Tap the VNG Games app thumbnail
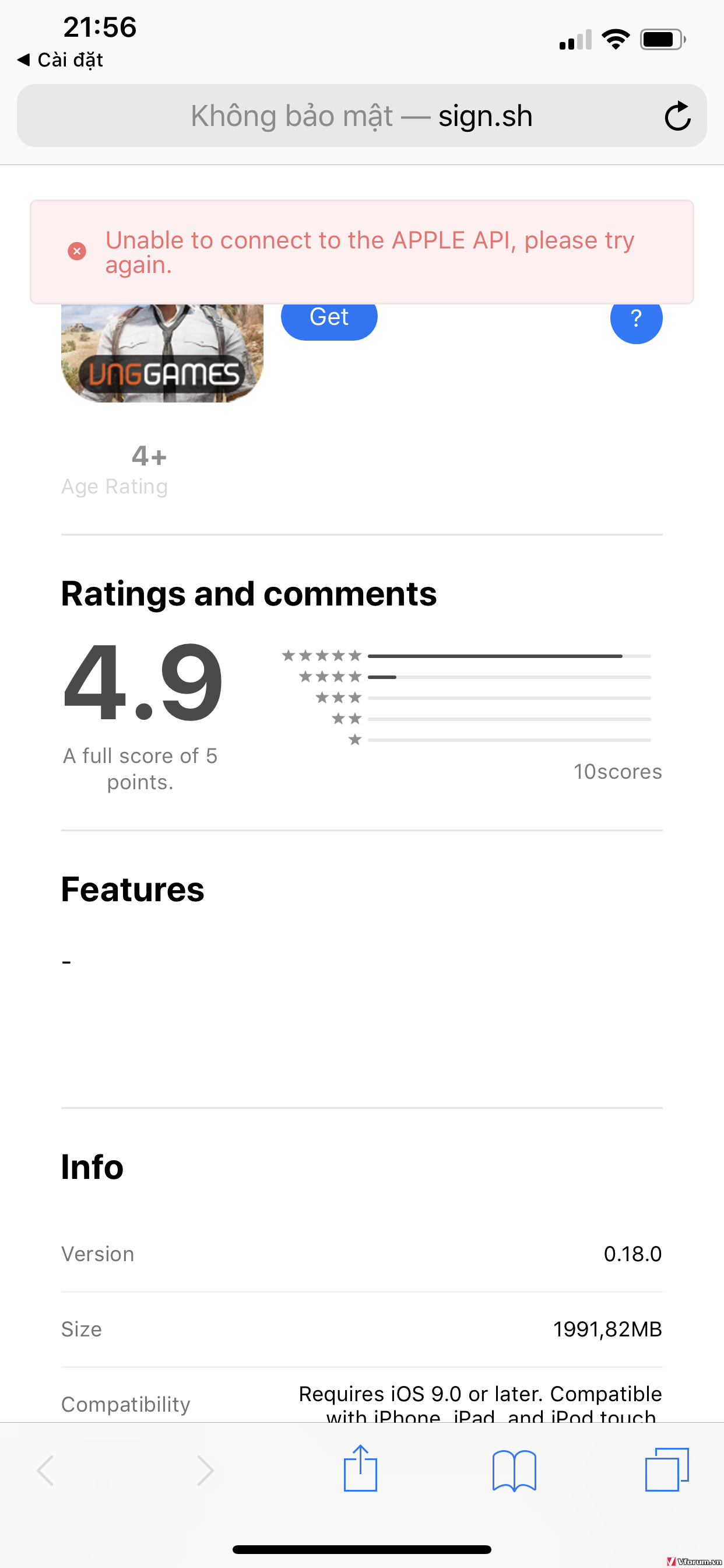 tap(163, 353)
